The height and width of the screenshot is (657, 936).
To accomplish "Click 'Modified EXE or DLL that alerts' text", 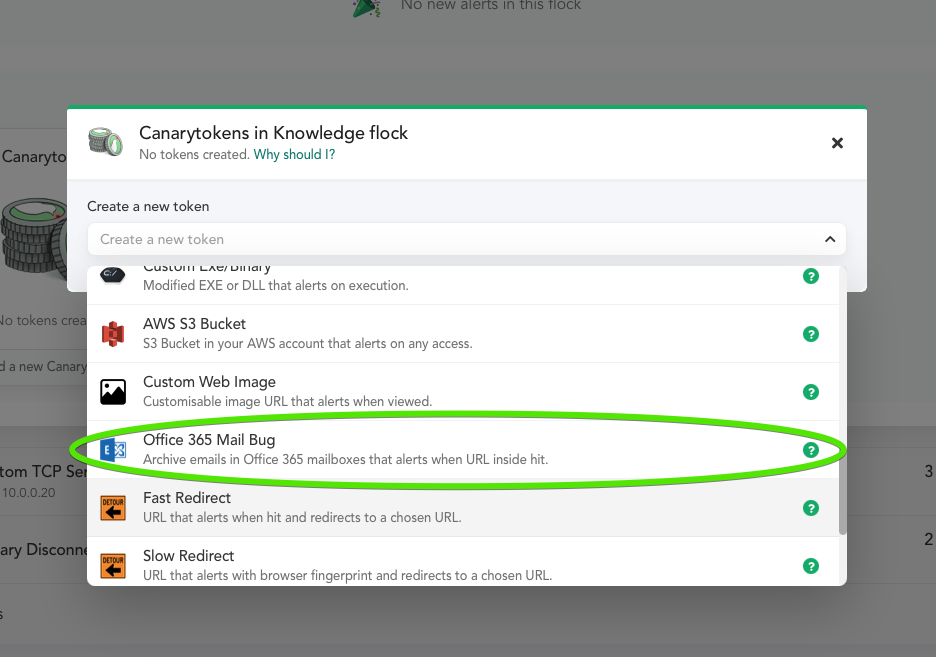I will click(276, 286).
